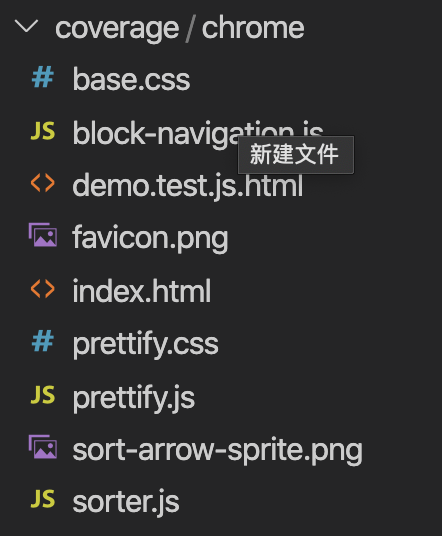Viewport: 442px width, 536px height.
Task: Open the base.css file
Action: [x=131, y=79]
